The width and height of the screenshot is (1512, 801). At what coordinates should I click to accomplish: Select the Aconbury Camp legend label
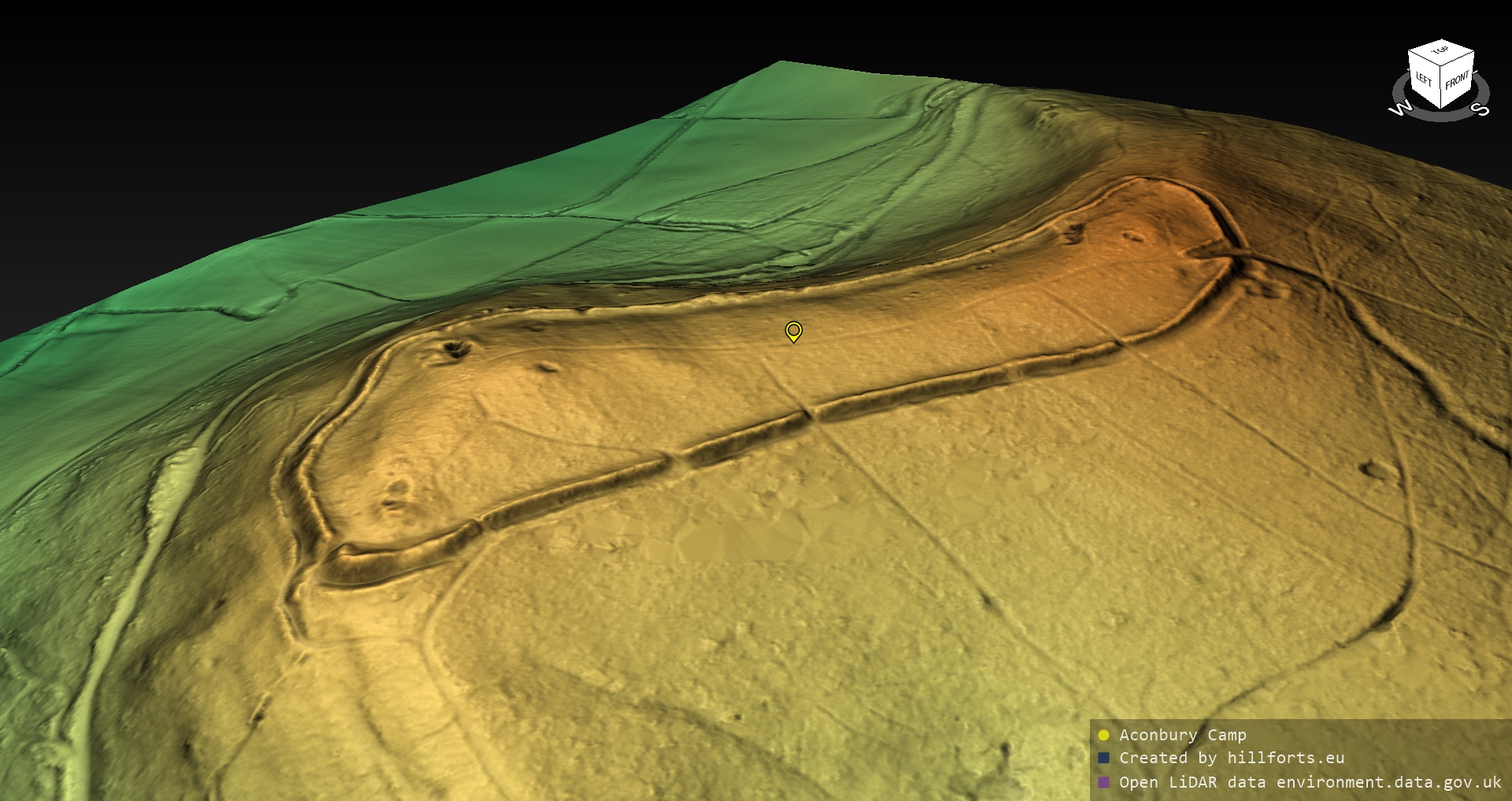(x=1182, y=735)
